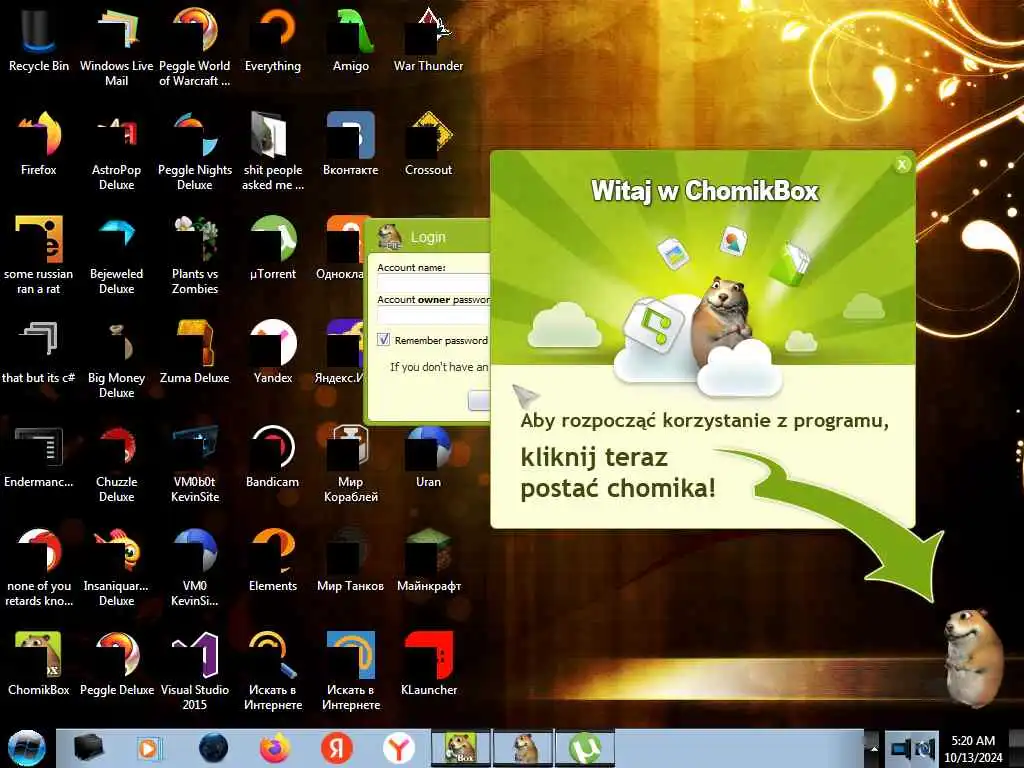Select the Мир Танков icon

351,559
